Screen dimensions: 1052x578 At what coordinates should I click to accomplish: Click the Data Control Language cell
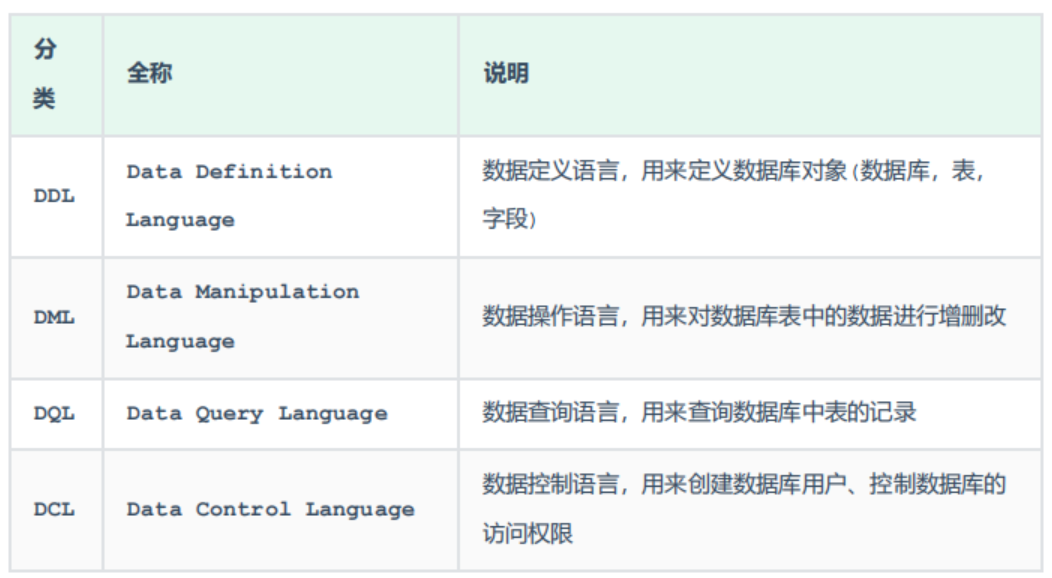(270, 510)
